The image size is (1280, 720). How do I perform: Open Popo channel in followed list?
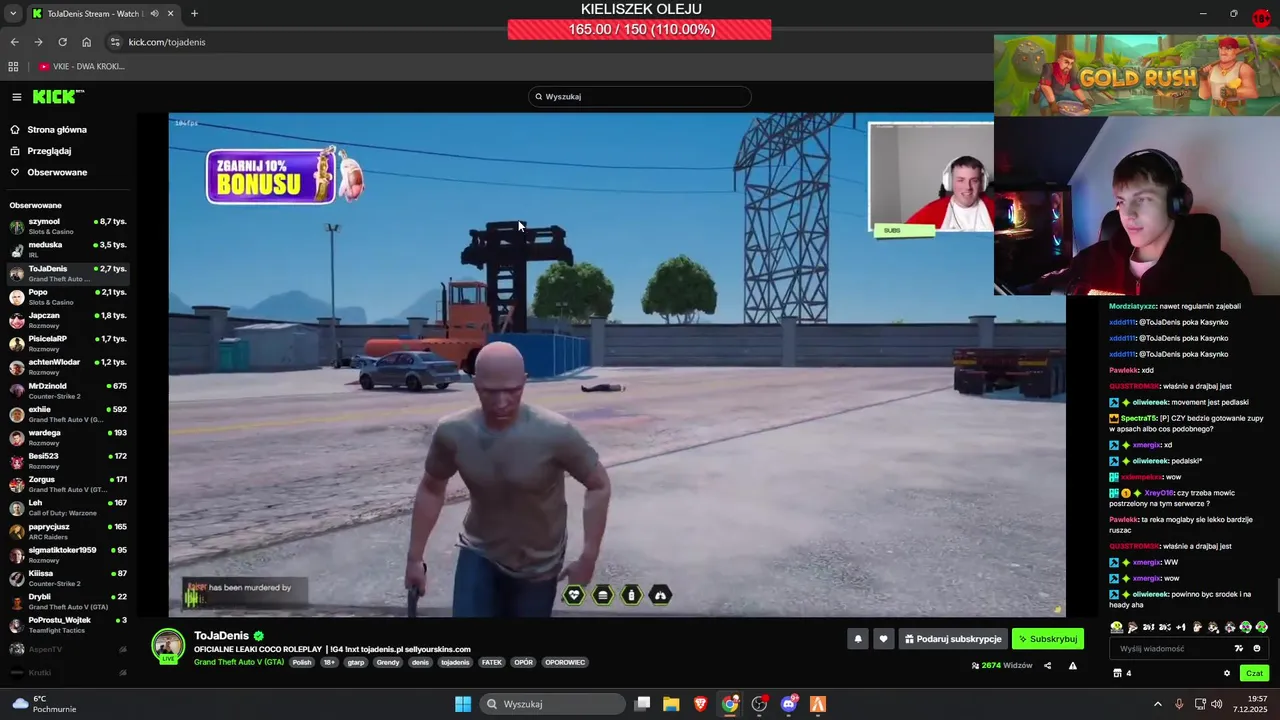pos(67,296)
